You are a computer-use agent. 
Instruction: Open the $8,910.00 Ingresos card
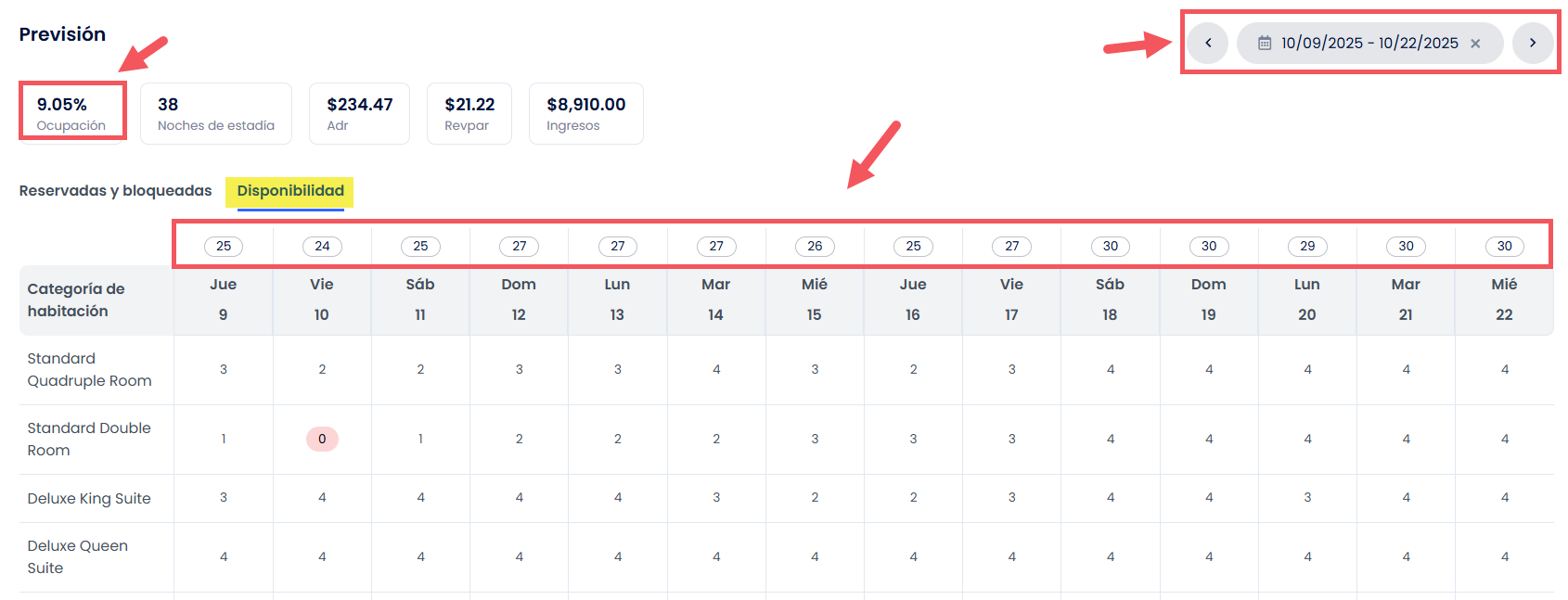(585, 113)
